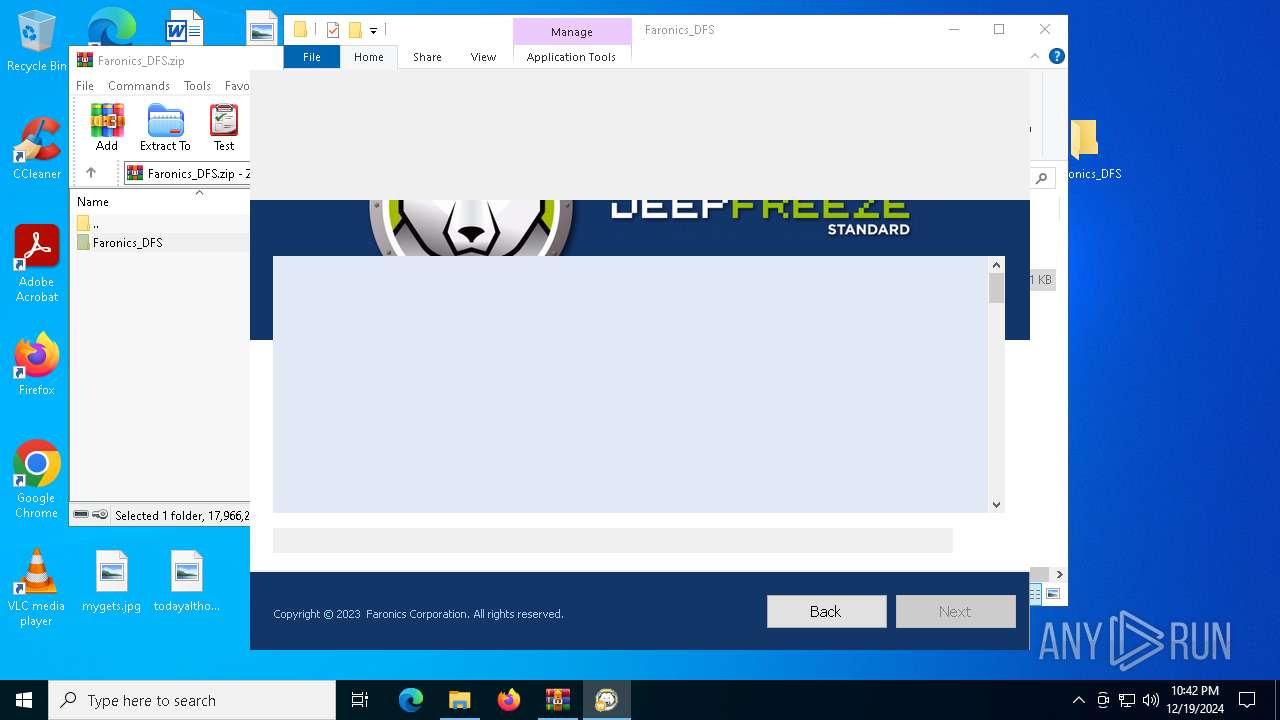Image resolution: width=1280 pixels, height=720 pixels.
Task: Select the parent '..' folder row in WinRAR
Action: click(160, 223)
